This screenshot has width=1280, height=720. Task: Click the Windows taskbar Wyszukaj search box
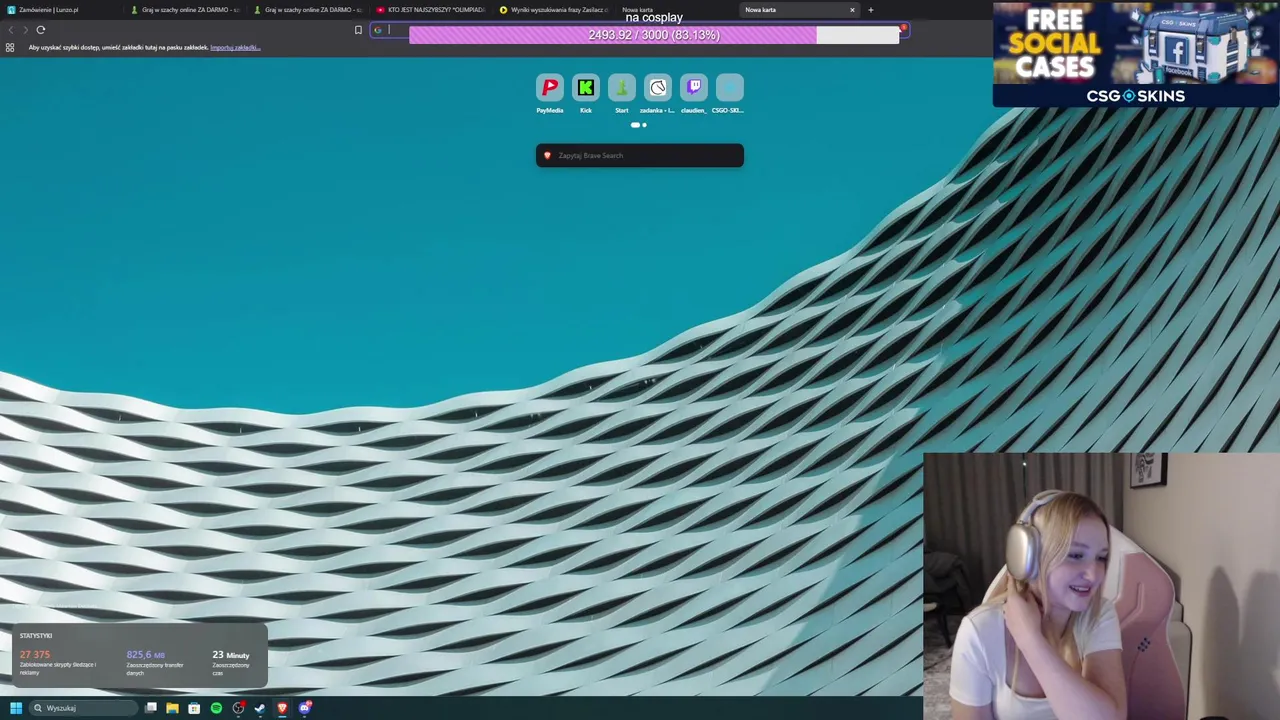84,708
